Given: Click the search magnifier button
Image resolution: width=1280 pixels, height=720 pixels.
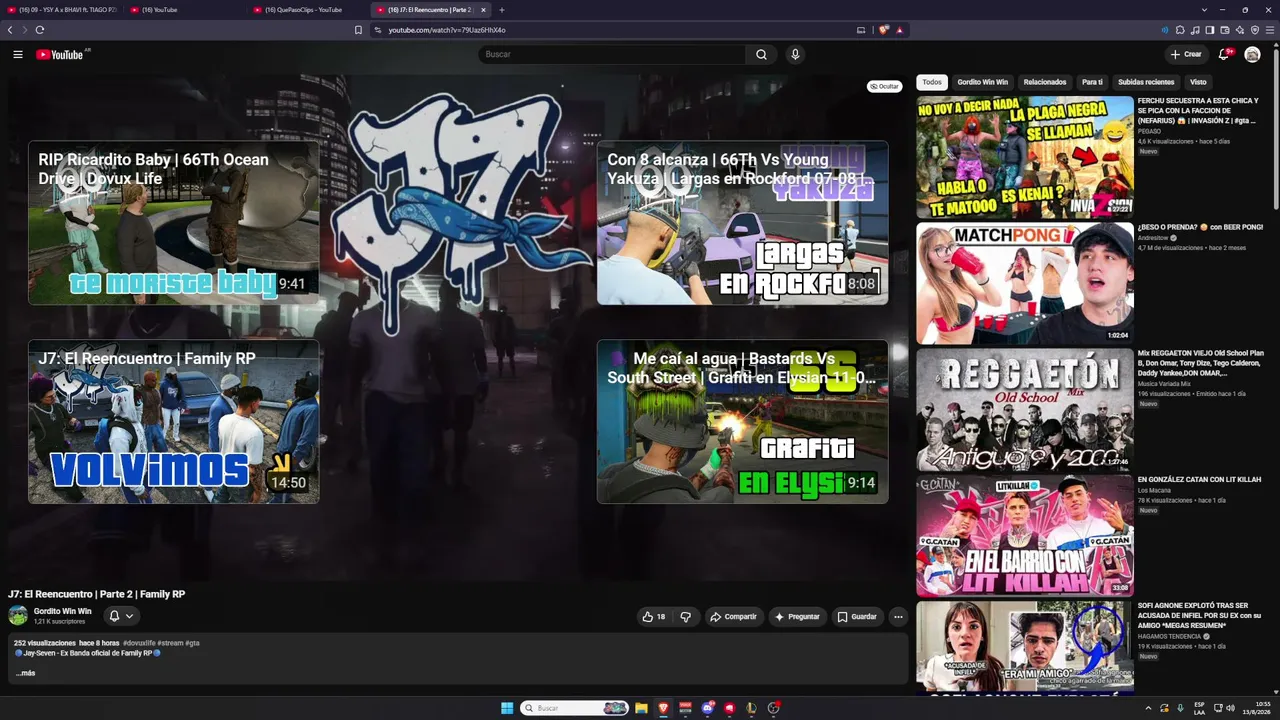Looking at the screenshot, I should click(x=761, y=55).
